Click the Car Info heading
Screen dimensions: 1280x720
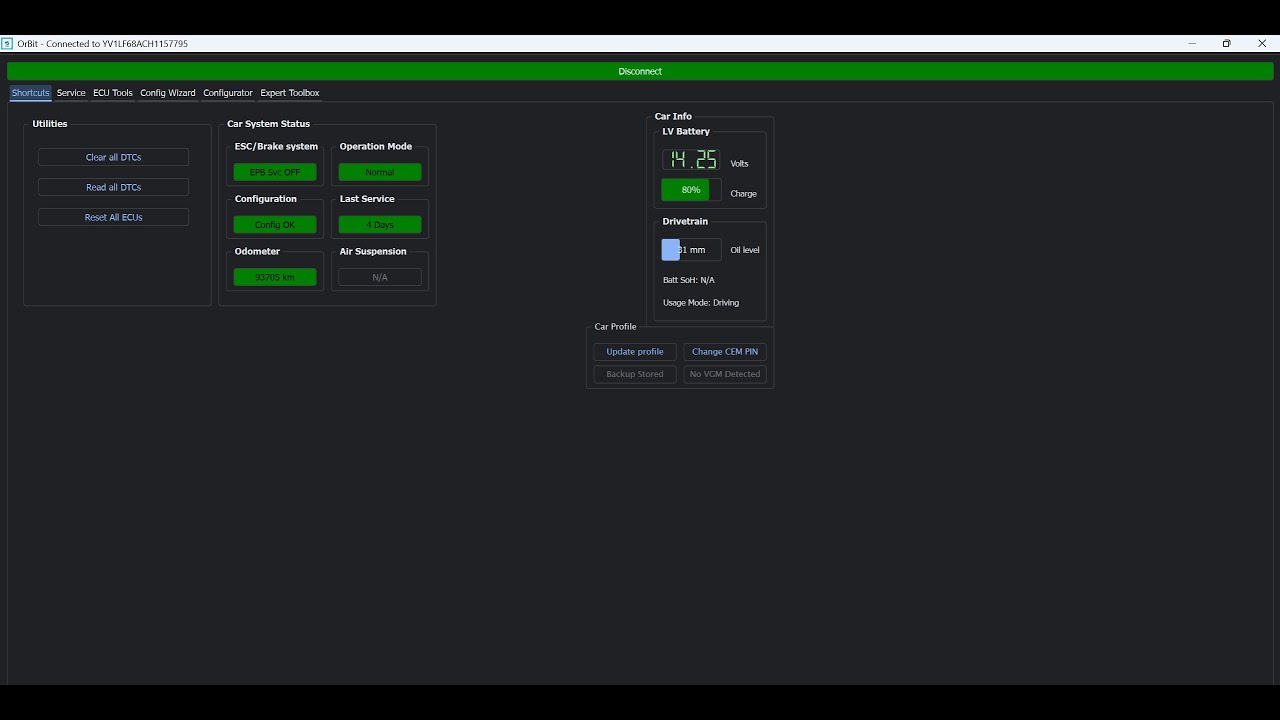(673, 117)
